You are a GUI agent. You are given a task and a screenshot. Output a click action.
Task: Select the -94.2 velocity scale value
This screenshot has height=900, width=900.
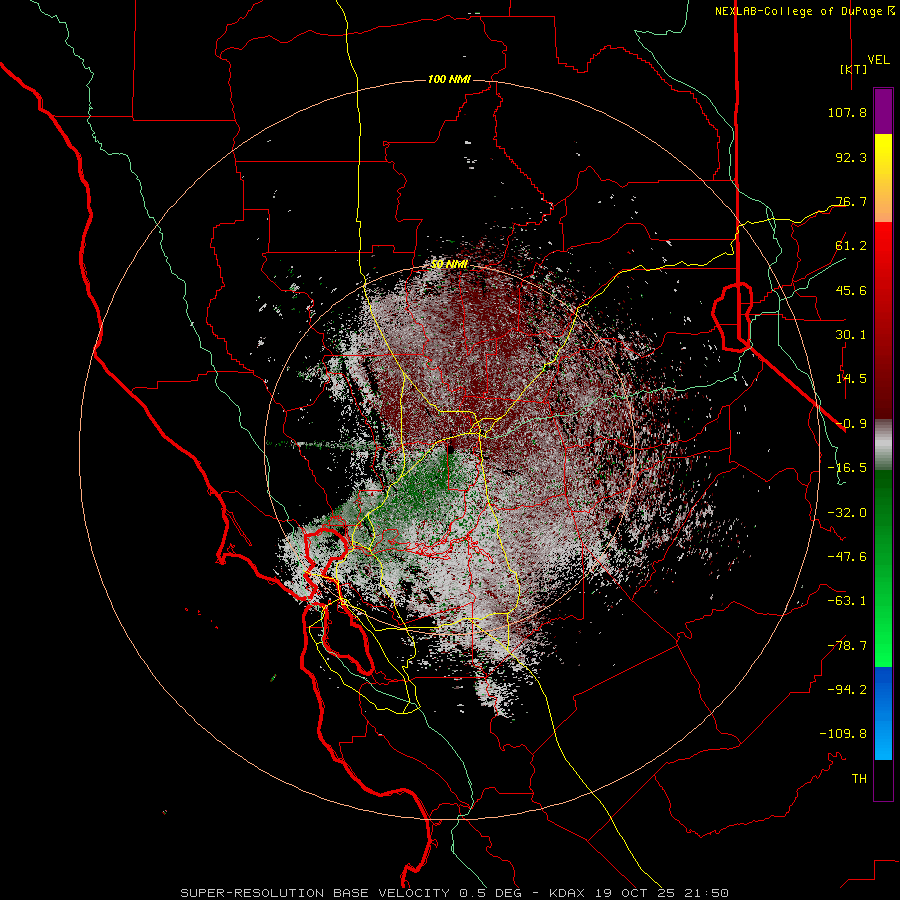click(847, 690)
